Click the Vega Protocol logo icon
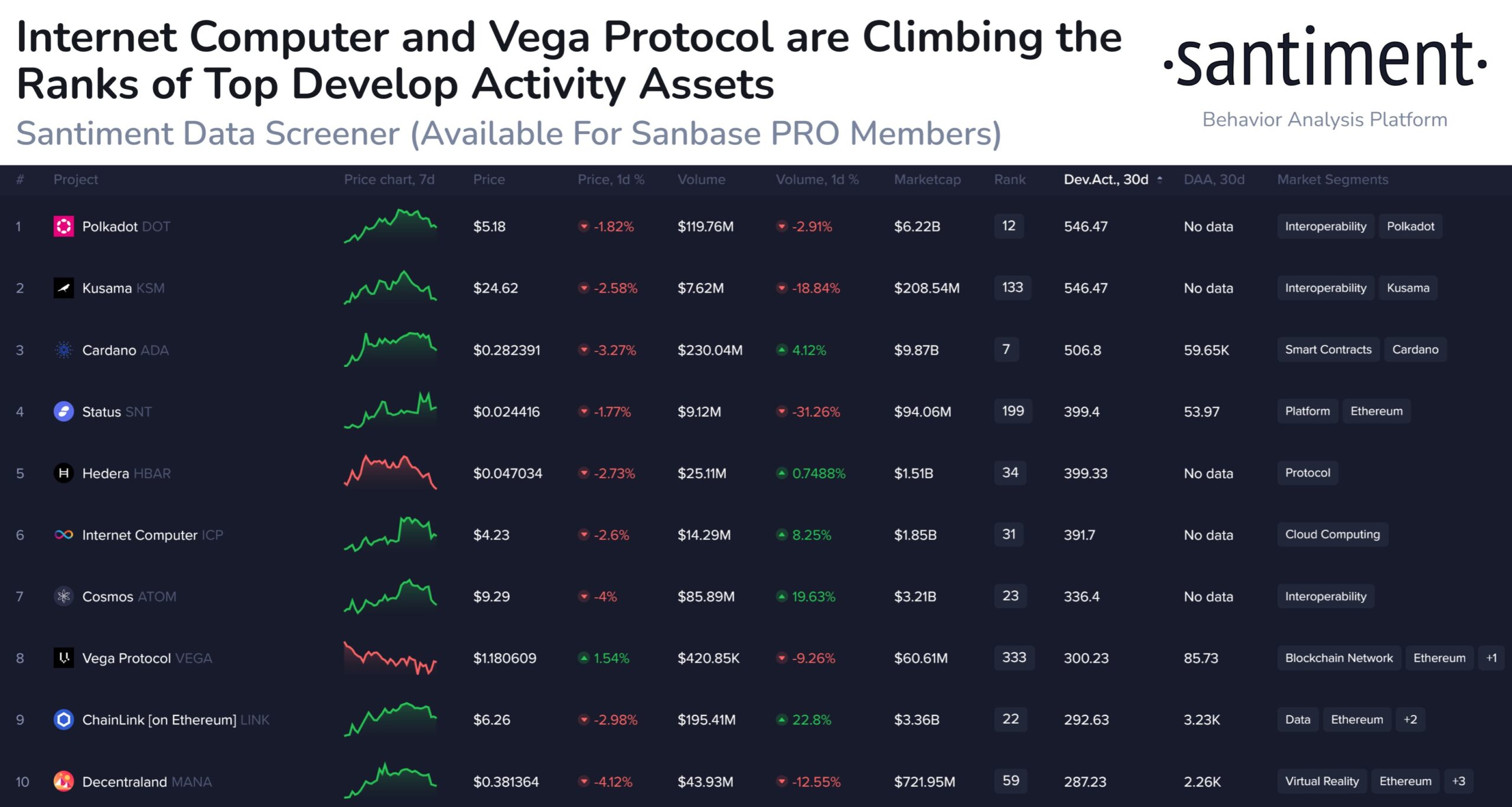Image resolution: width=1512 pixels, height=807 pixels. 64,658
